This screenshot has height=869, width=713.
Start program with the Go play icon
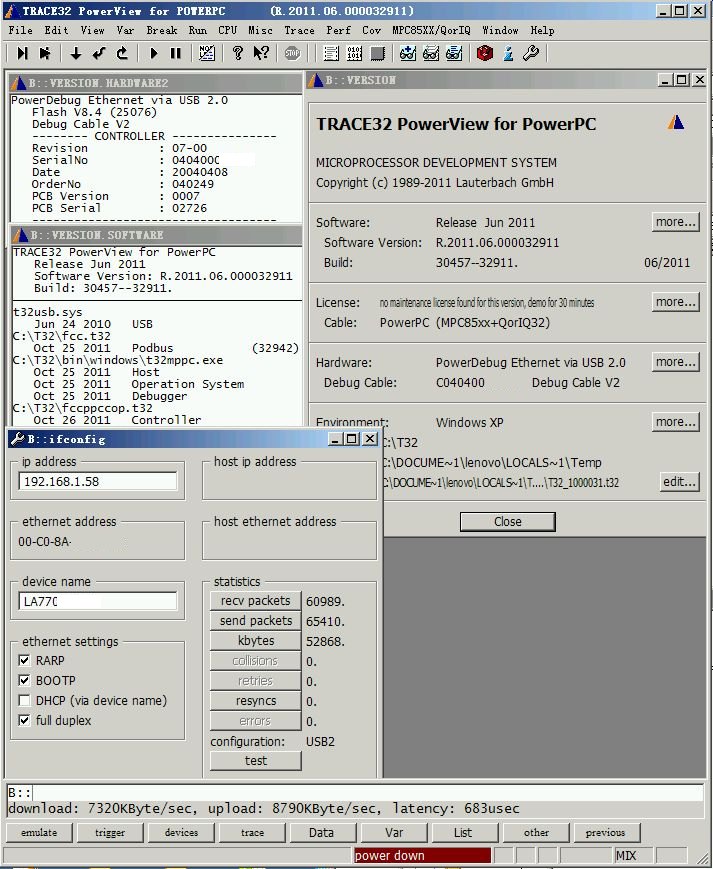tap(153, 53)
